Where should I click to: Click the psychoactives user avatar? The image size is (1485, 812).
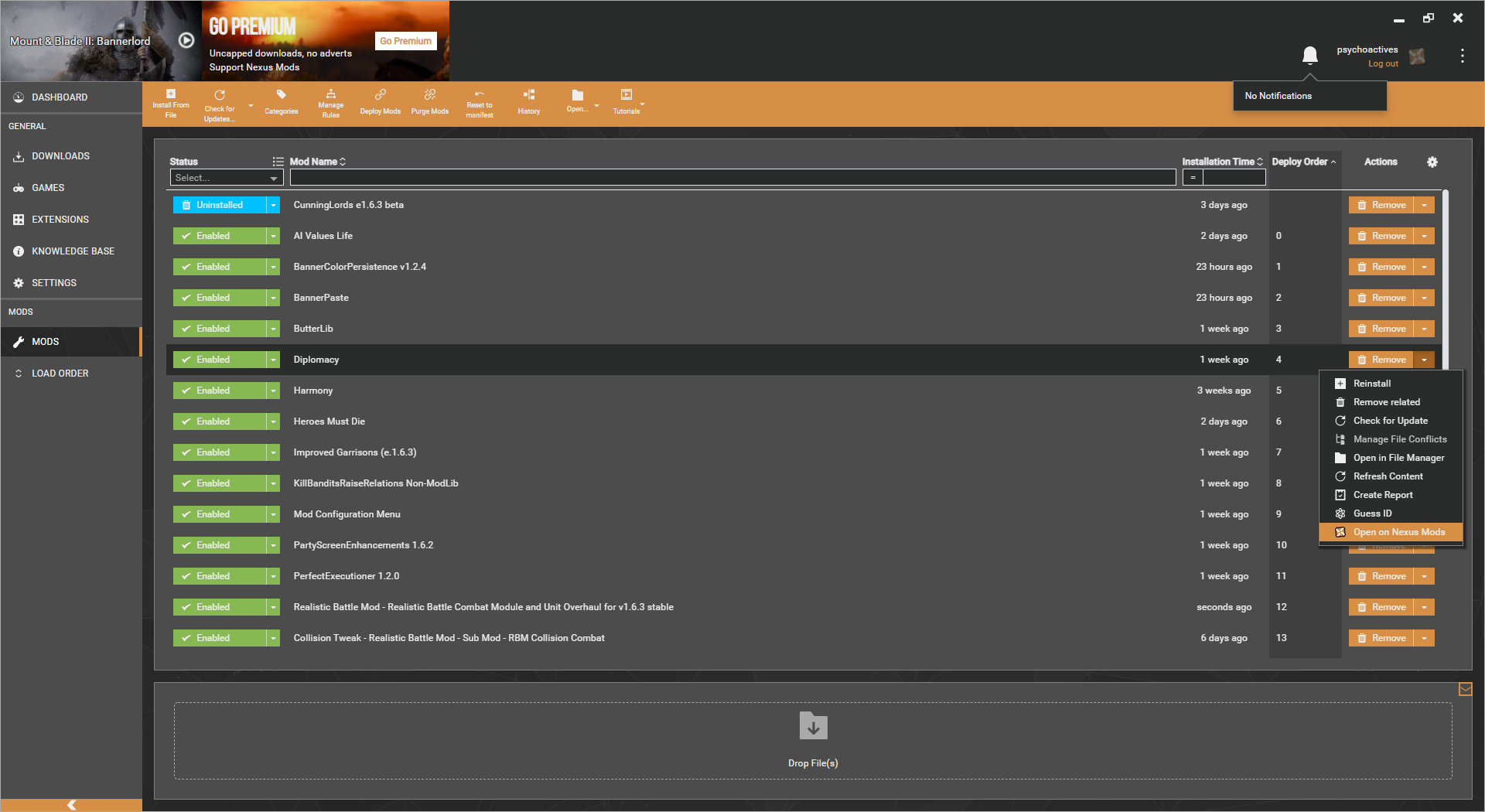1417,56
